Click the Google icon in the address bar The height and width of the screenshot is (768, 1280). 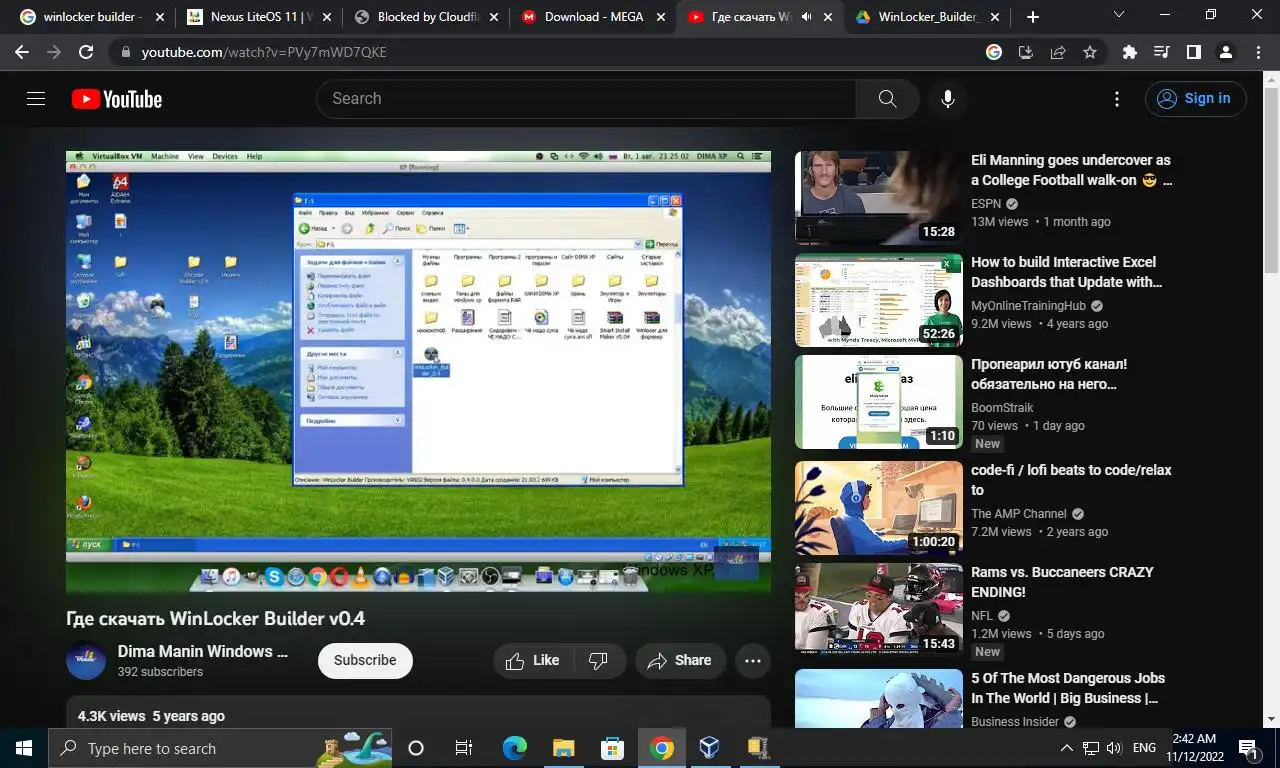pyautogui.click(x=994, y=52)
